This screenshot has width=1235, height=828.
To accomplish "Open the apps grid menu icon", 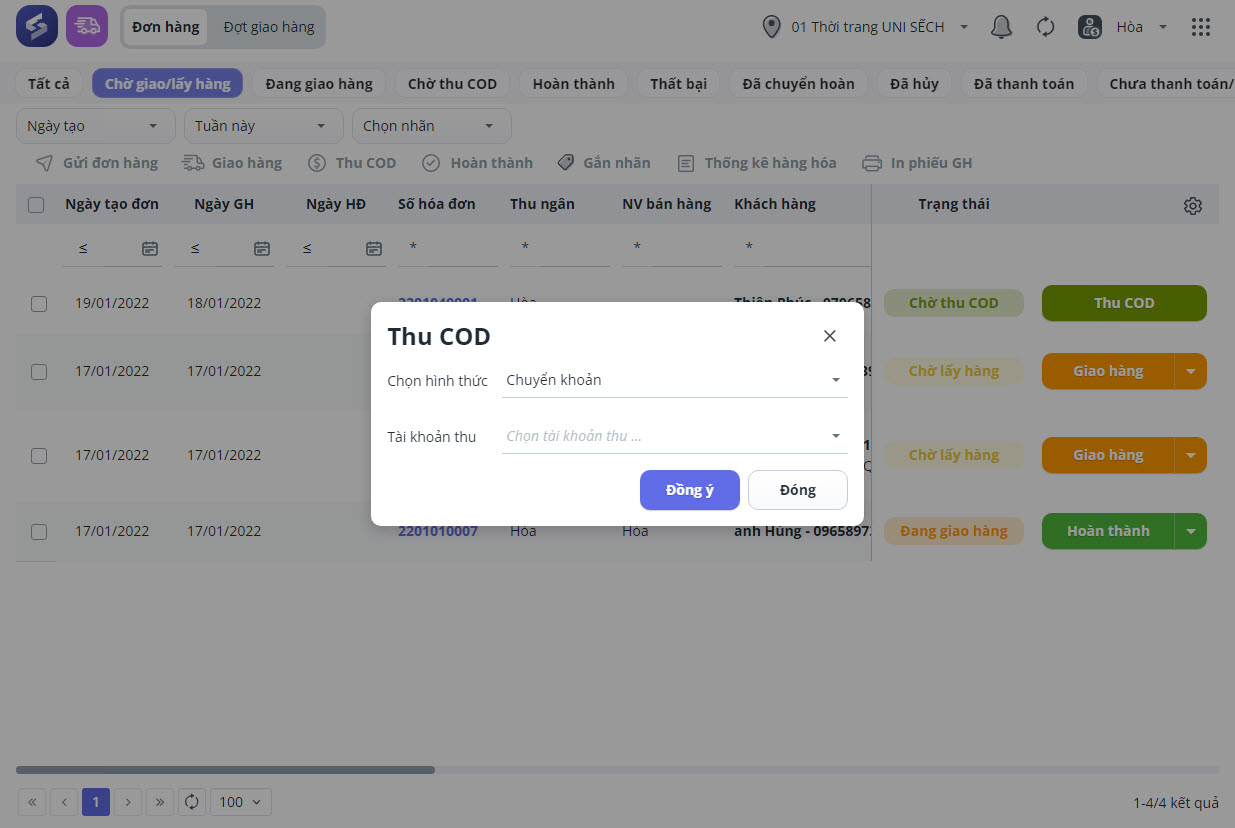I will click(x=1201, y=27).
